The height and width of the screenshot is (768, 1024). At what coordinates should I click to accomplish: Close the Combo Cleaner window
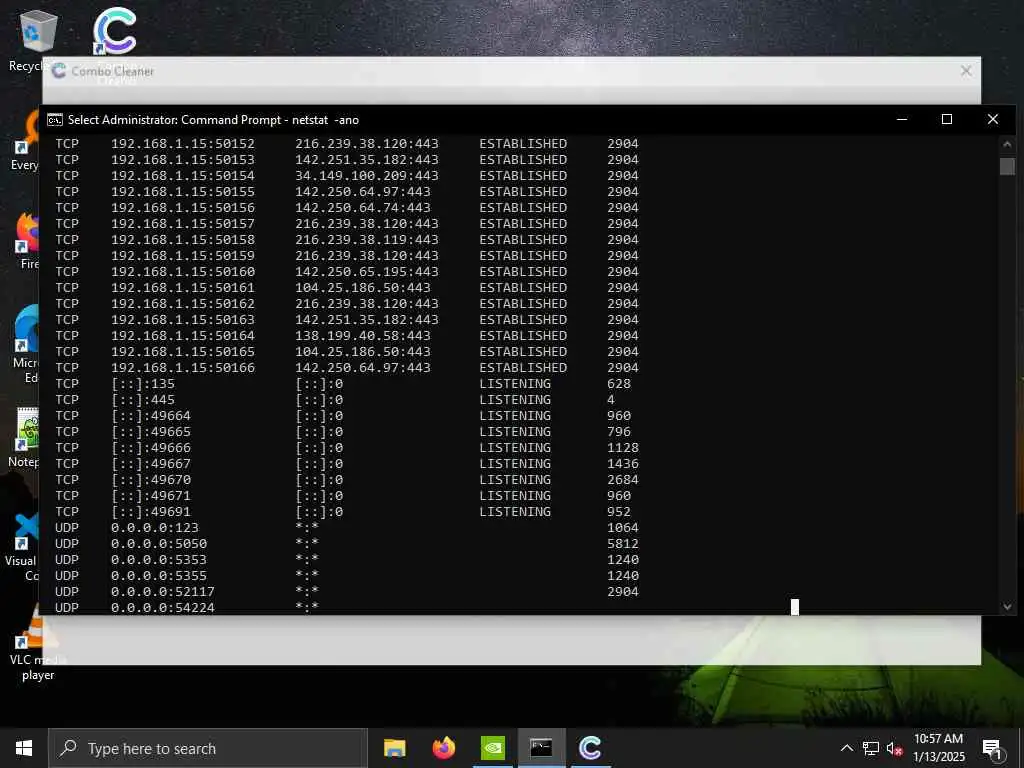click(x=966, y=71)
